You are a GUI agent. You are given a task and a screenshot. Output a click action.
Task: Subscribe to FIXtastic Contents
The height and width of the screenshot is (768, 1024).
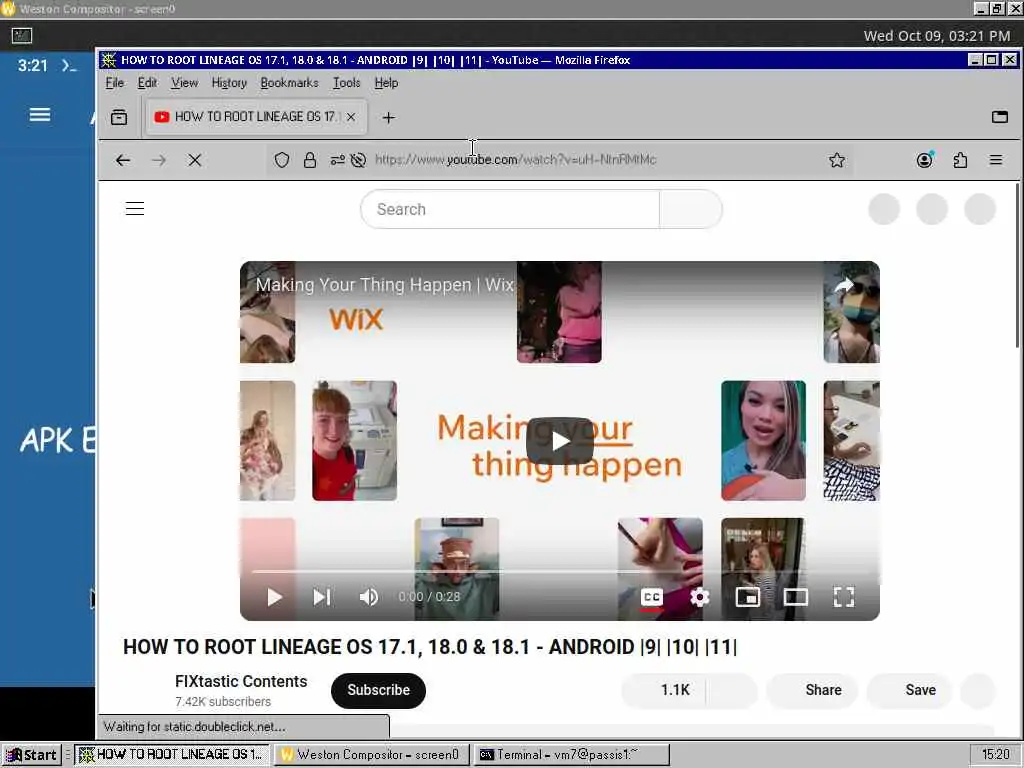378,690
